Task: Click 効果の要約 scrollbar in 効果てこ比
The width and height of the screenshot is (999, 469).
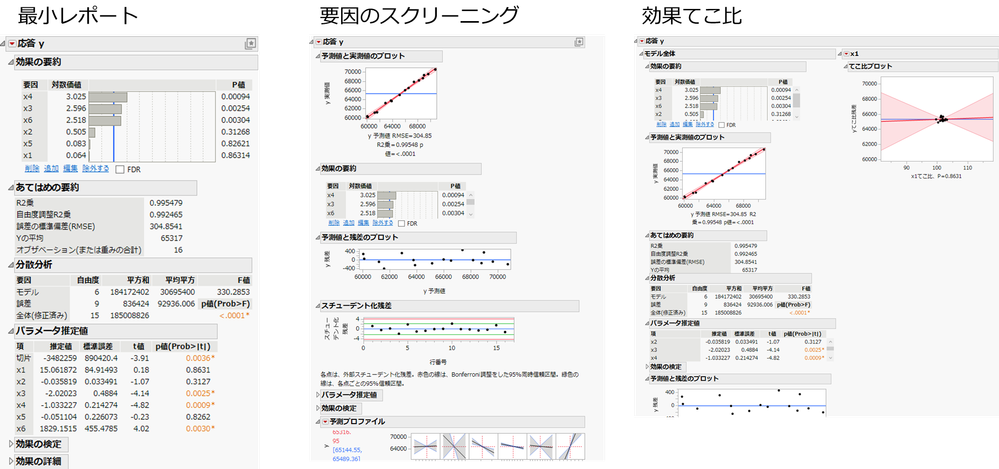Action: (796, 103)
